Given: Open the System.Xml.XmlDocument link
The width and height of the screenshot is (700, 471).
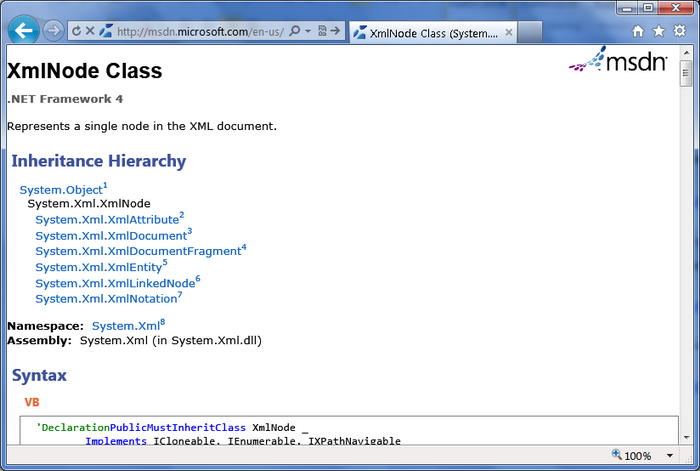Looking at the screenshot, I should click(x=110, y=236).
